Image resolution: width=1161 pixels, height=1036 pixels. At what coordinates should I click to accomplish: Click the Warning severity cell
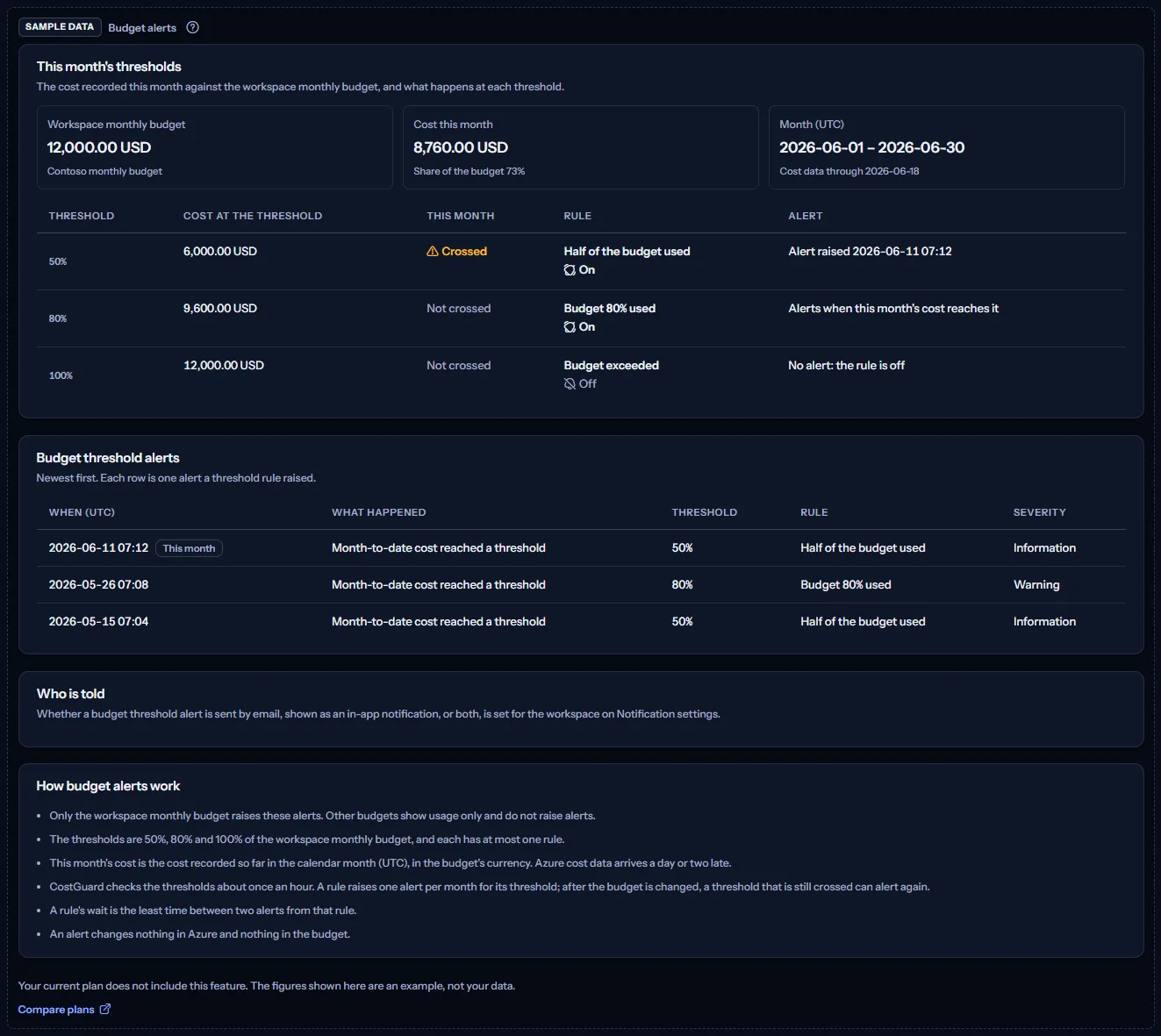click(x=1036, y=585)
